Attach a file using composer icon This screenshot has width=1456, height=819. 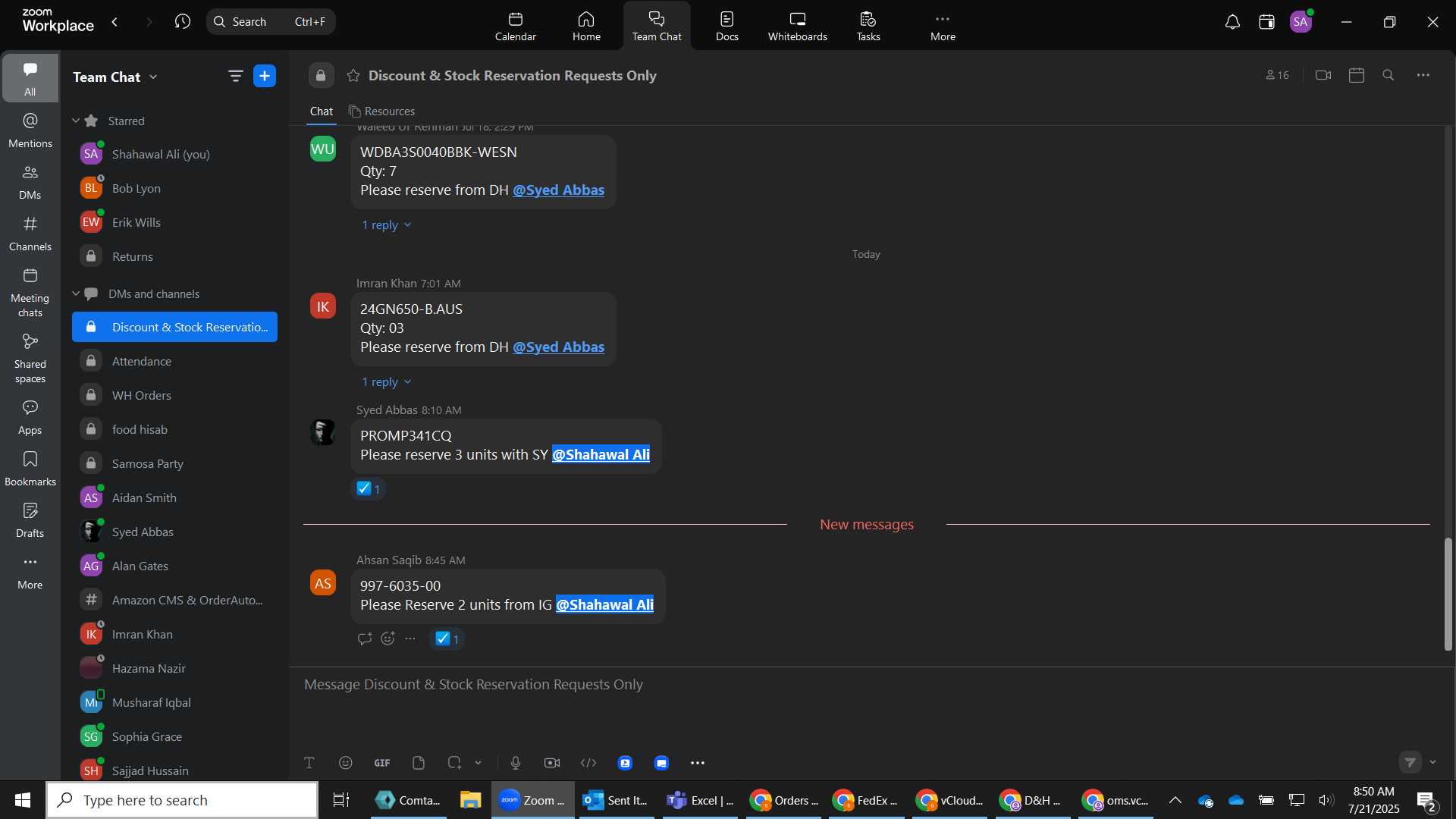coord(419,763)
